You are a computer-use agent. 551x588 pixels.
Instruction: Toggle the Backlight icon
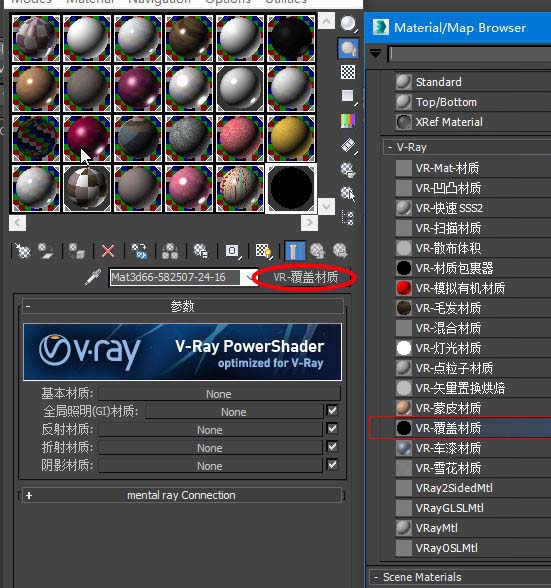pyautogui.click(x=348, y=49)
